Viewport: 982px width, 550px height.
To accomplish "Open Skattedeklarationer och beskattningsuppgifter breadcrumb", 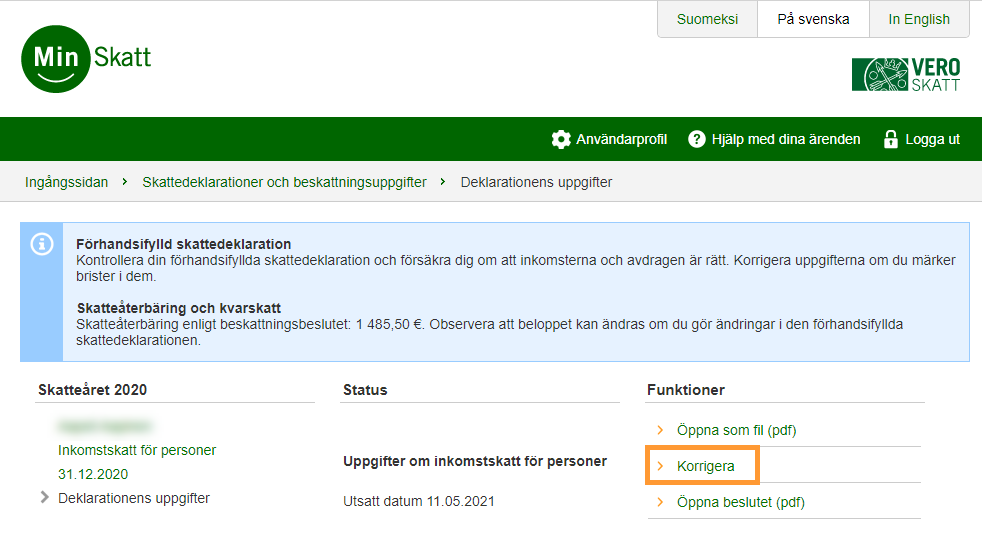I will [x=284, y=182].
